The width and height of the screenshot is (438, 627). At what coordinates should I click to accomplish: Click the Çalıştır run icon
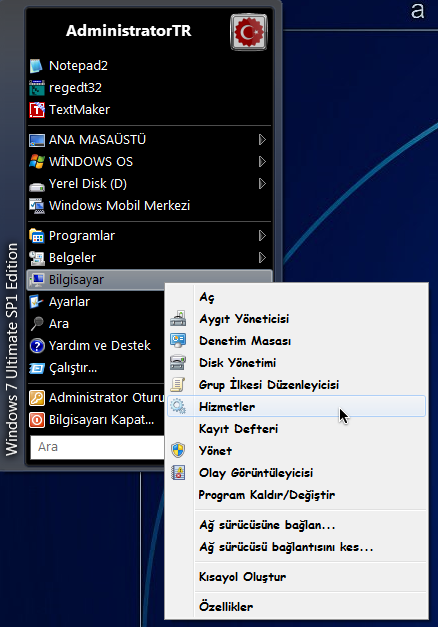pos(37,367)
